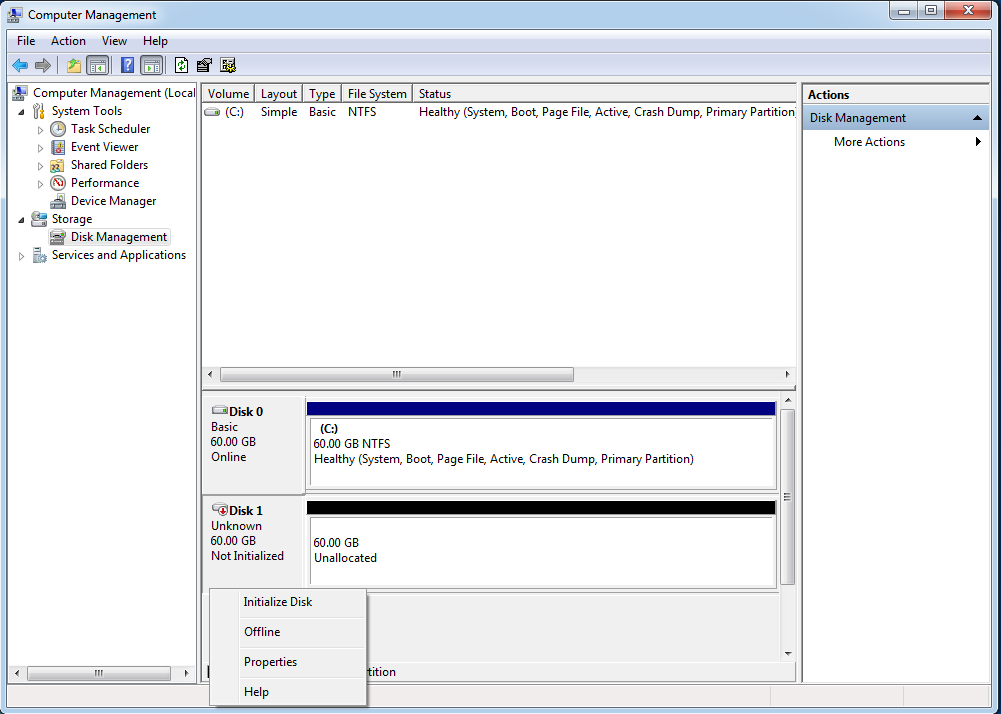Sort by the File System column header
Screen dimensions: 1001x714
(377, 93)
